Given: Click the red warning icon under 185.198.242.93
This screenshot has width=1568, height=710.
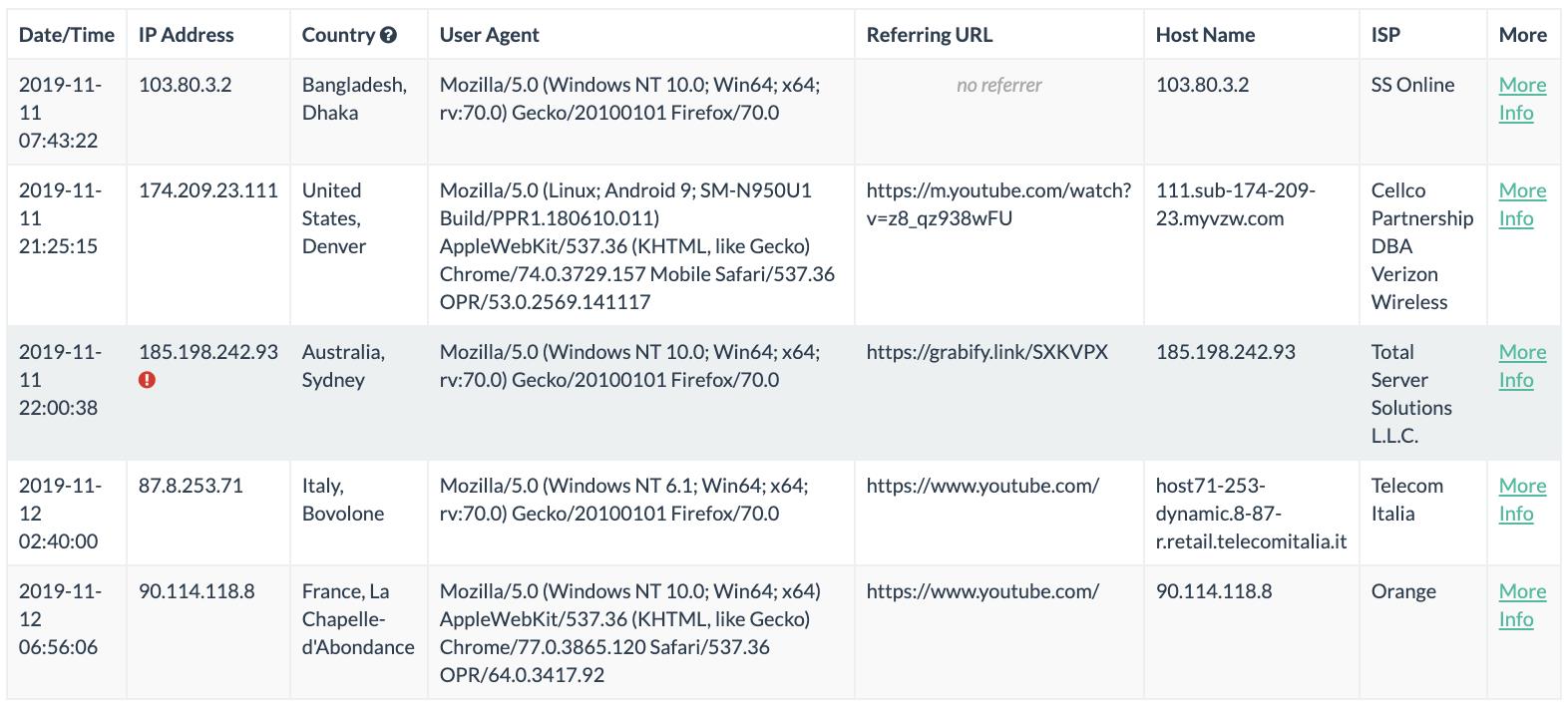Looking at the screenshot, I should (148, 379).
